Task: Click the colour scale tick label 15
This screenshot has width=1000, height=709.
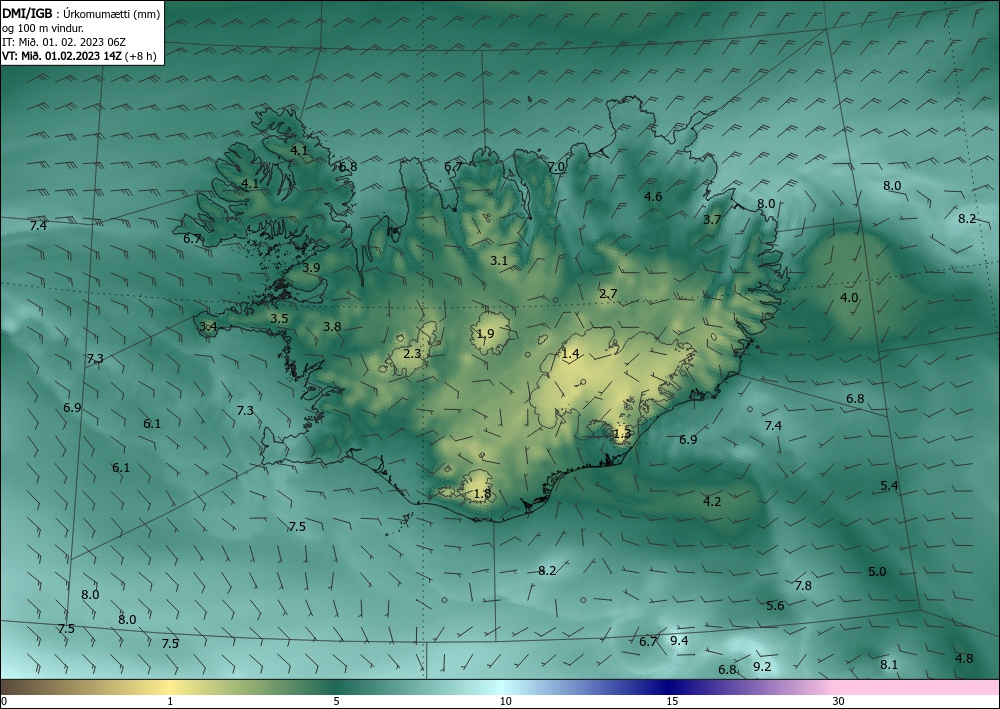Action: [x=672, y=701]
